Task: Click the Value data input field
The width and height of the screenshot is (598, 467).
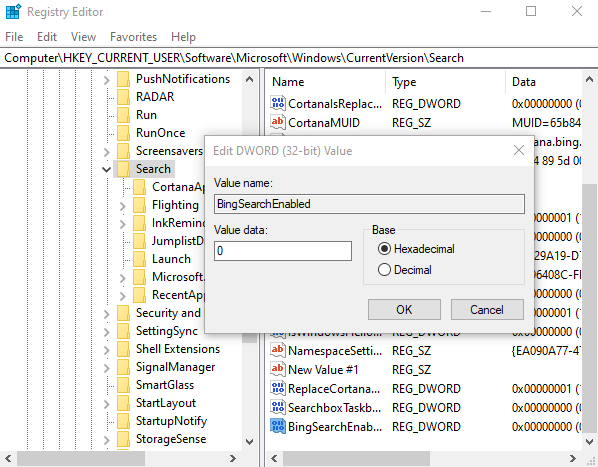Action: click(x=283, y=251)
